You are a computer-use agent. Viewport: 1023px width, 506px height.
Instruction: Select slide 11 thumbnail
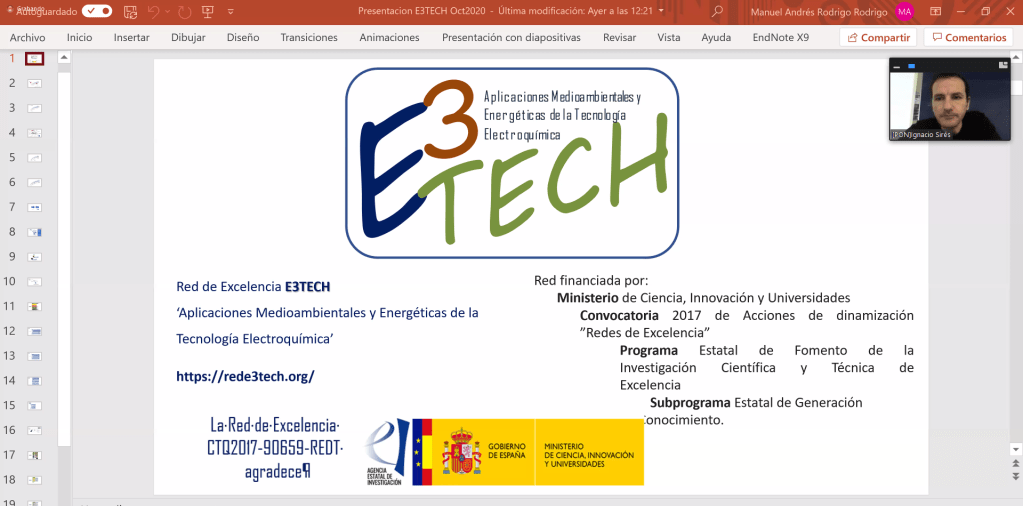coord(35,306)
